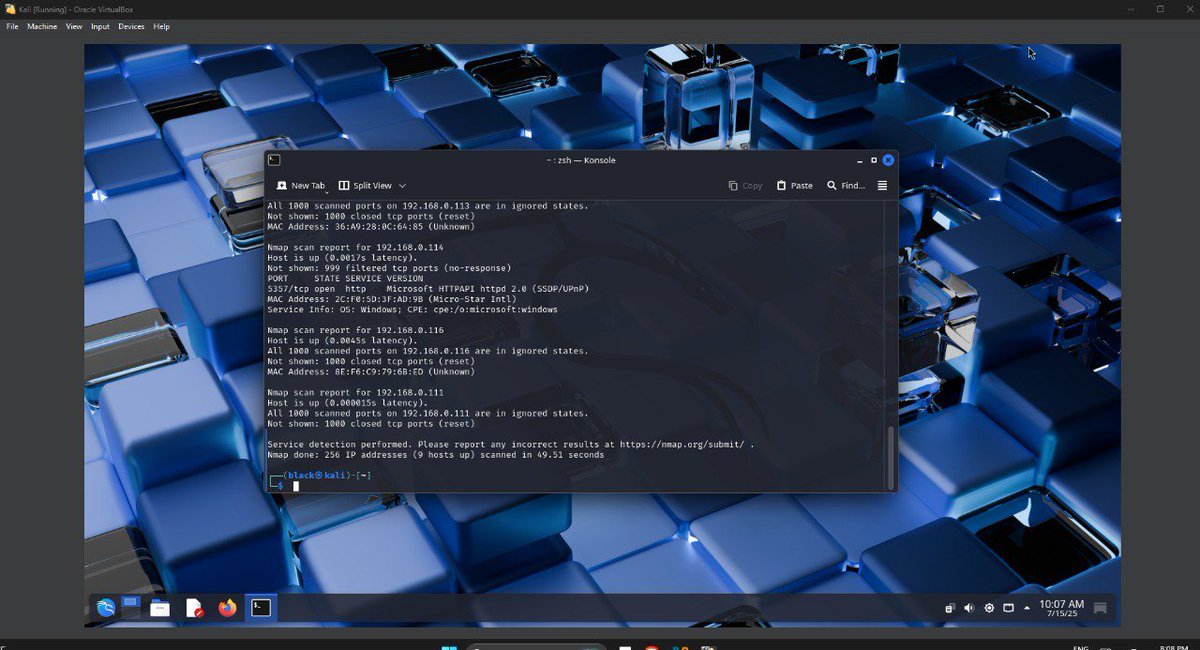Click the grayed-out Copy button
The width and height of the screenshot is (1200, 650).
click(x=745, y=185)
